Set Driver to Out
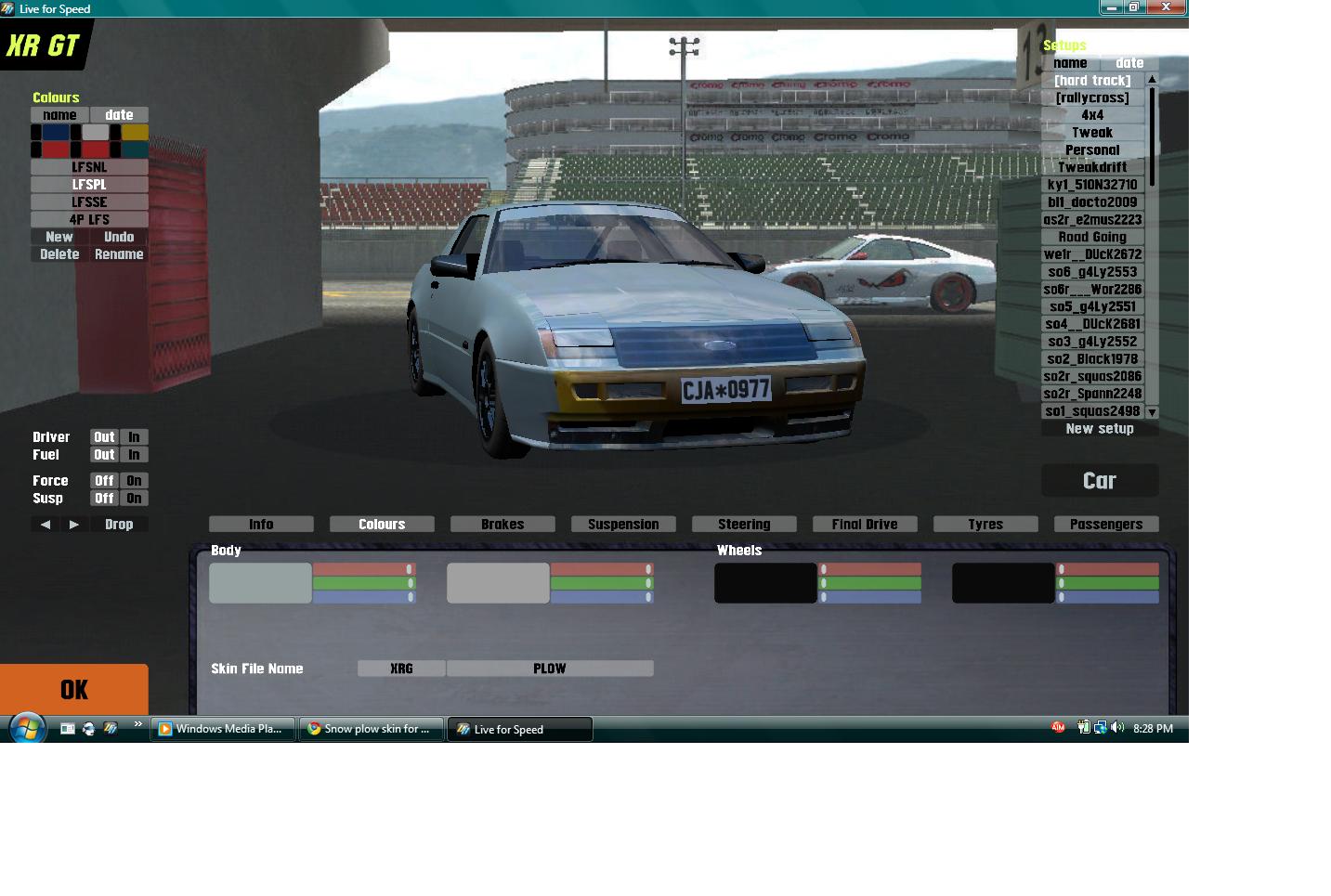The width and height of the screenshot is (1331, 896). tap(104, 437)
